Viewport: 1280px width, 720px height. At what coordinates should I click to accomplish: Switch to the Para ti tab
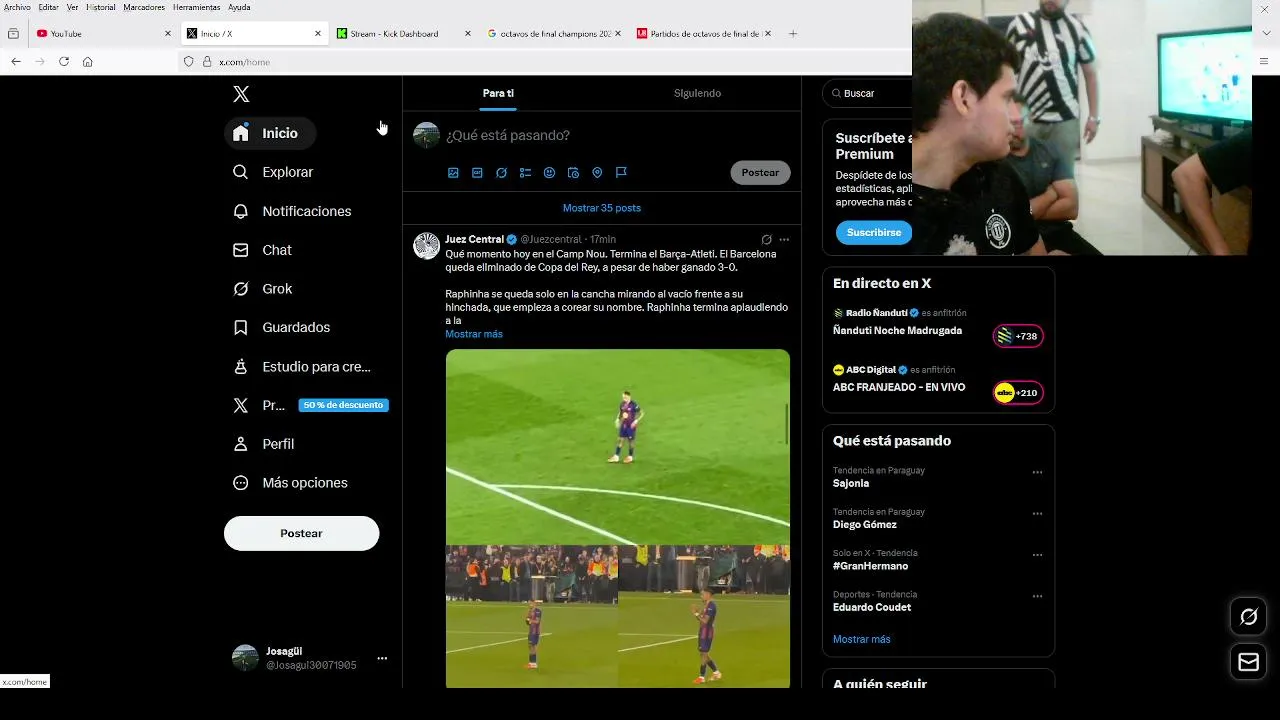498,93
